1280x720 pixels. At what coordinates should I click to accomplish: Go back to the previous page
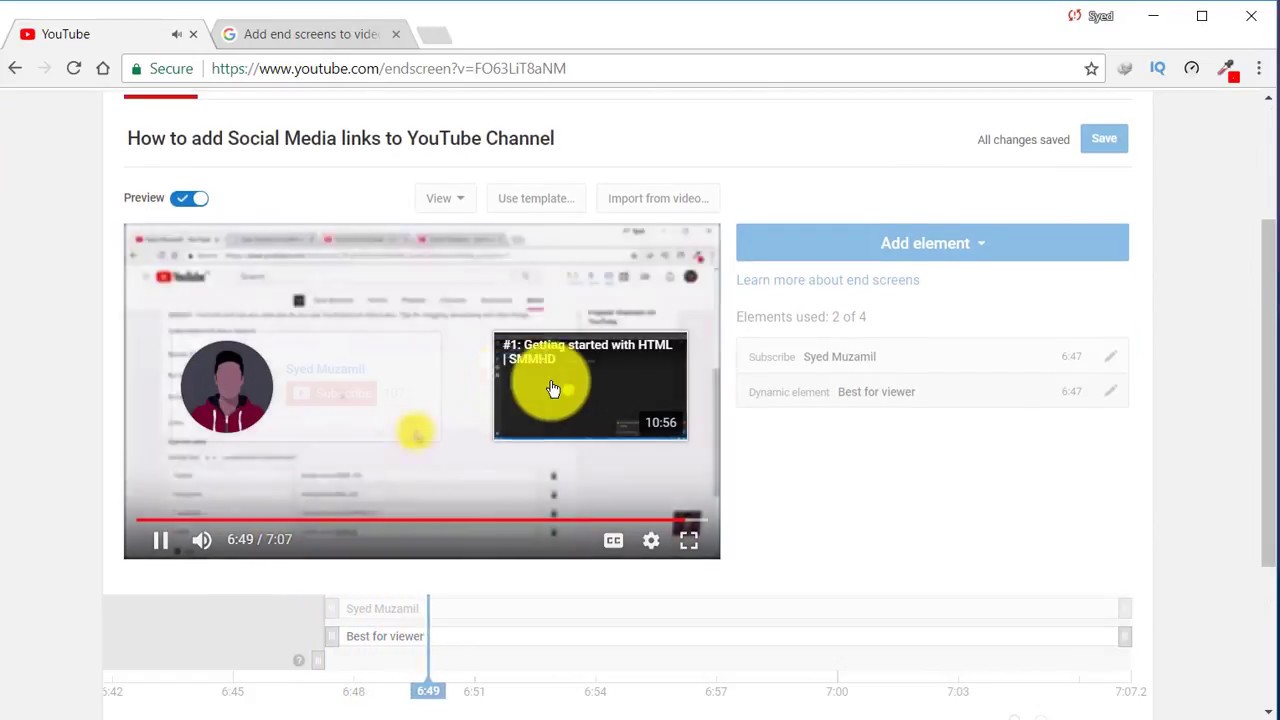pyautogui.click(x=15, y=68)
